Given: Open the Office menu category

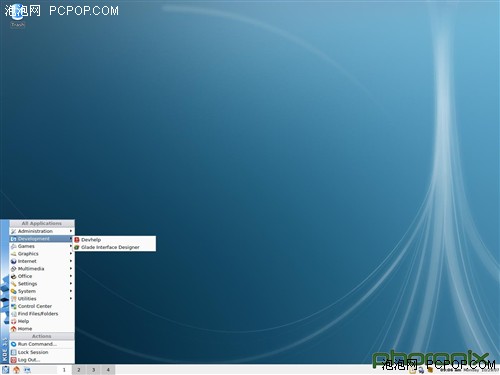Looking at the screenshot, I should (42, 276).
